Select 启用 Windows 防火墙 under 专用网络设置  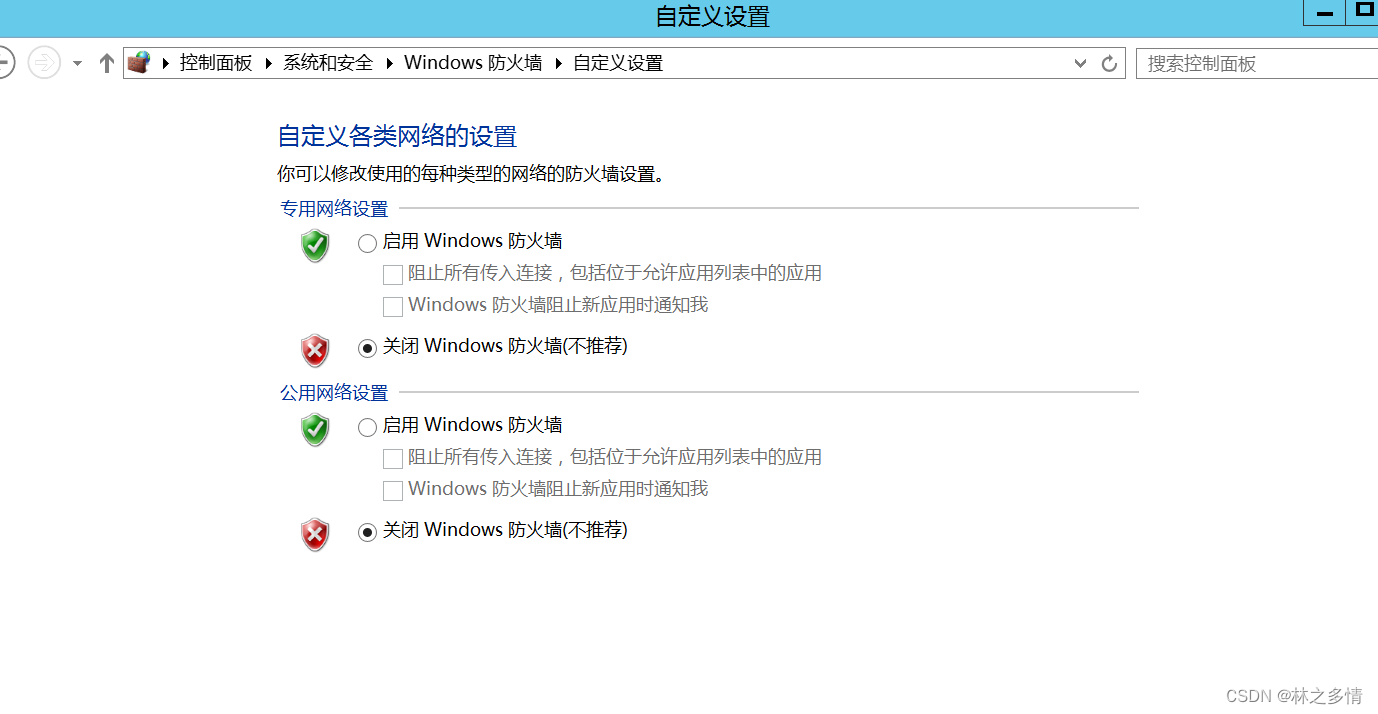click(367, 243)
